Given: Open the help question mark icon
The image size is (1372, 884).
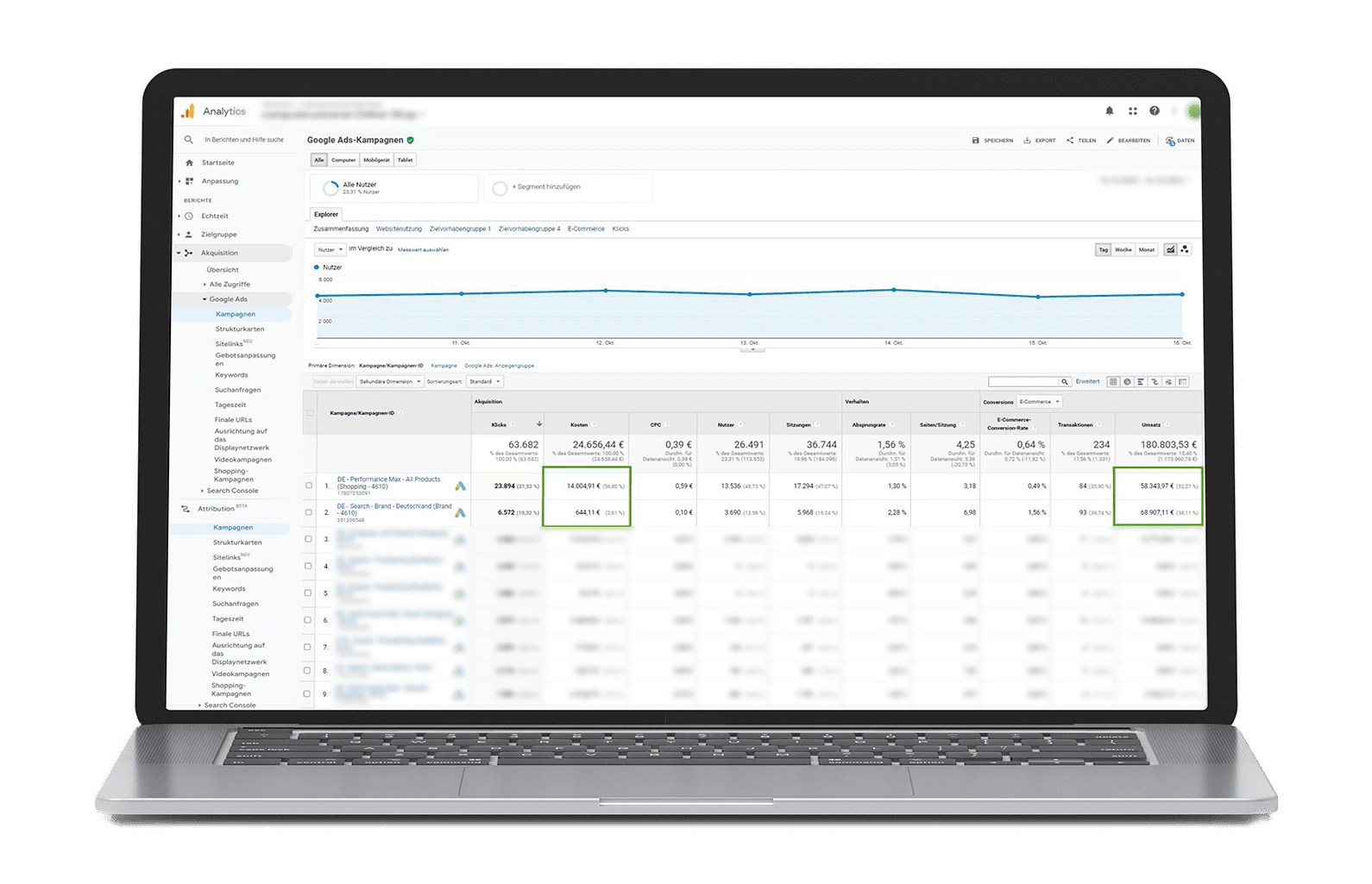Looking at the screenshot, I should 1155,111.
